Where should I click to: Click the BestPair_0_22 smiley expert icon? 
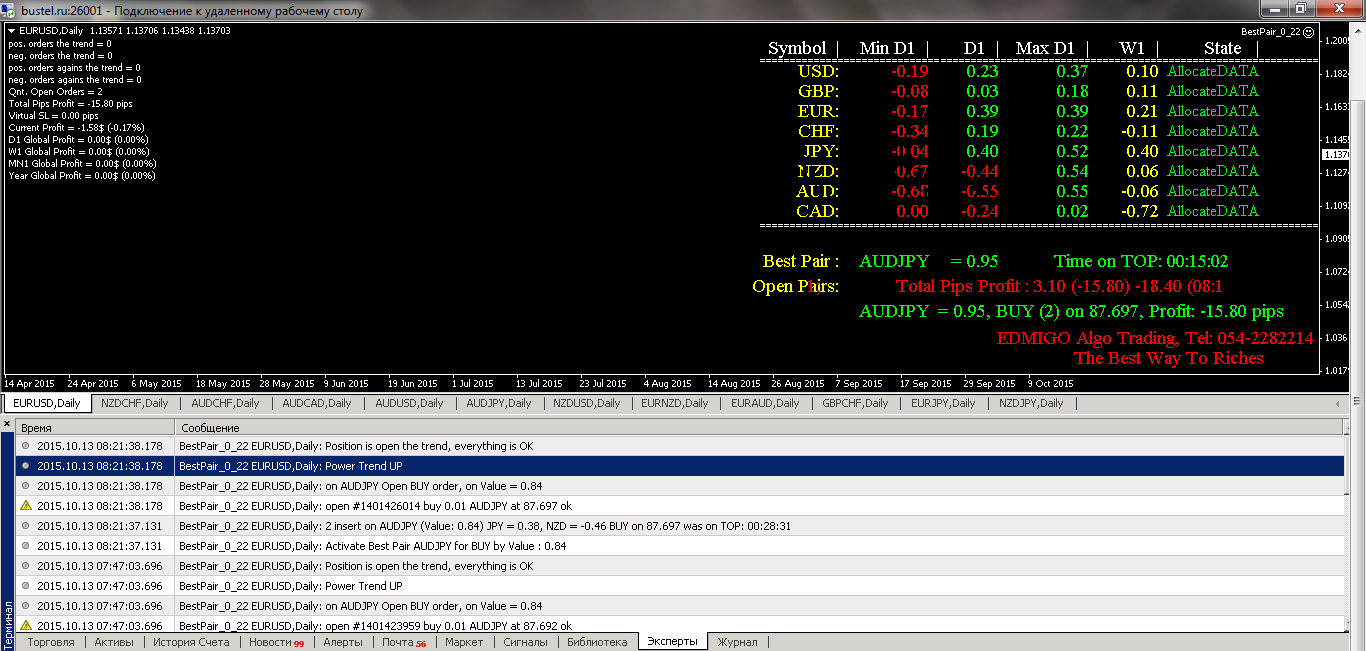(1308, 32)
